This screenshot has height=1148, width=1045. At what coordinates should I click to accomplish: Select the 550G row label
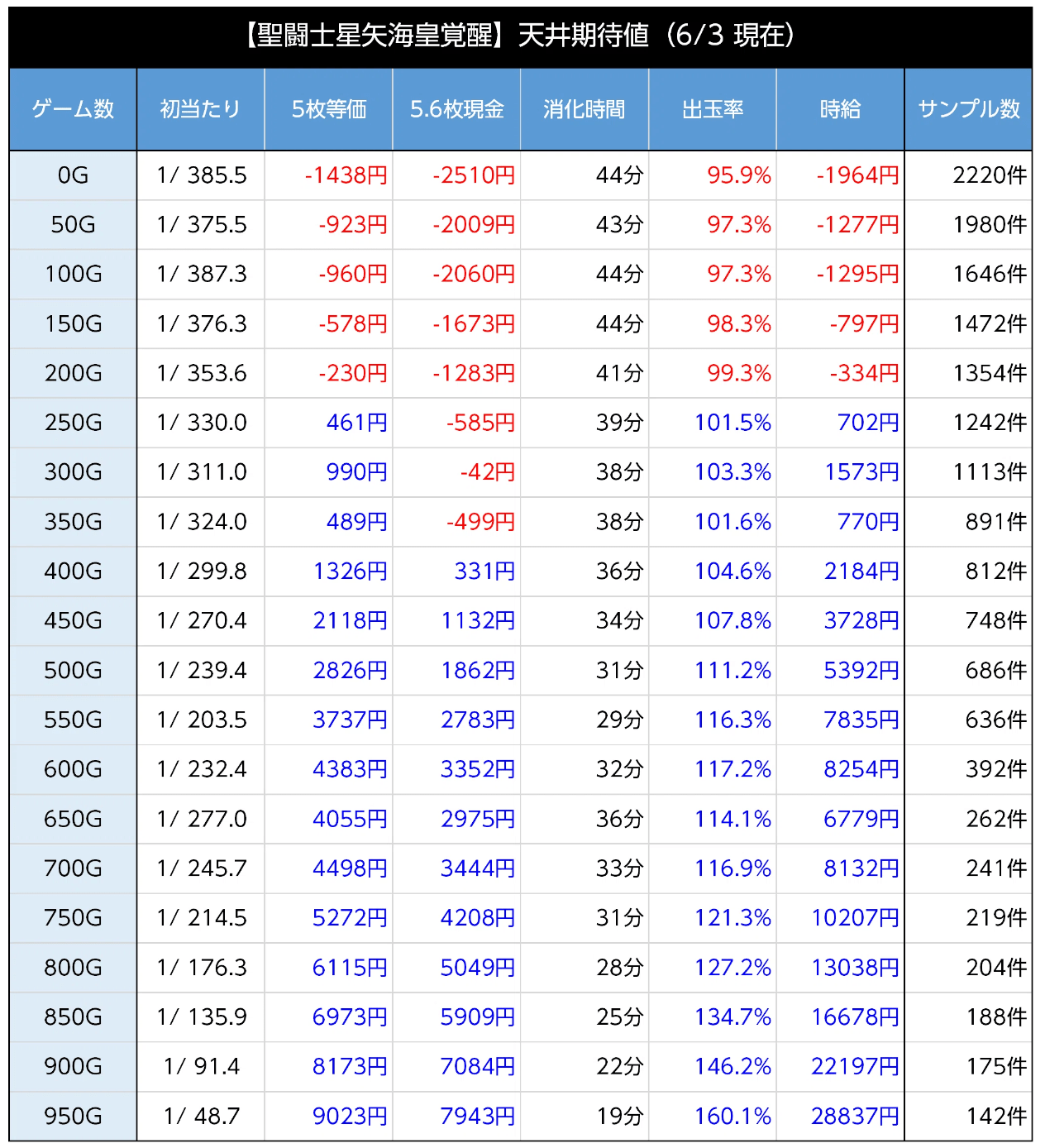pyautogui.click(x=73, y=720)
